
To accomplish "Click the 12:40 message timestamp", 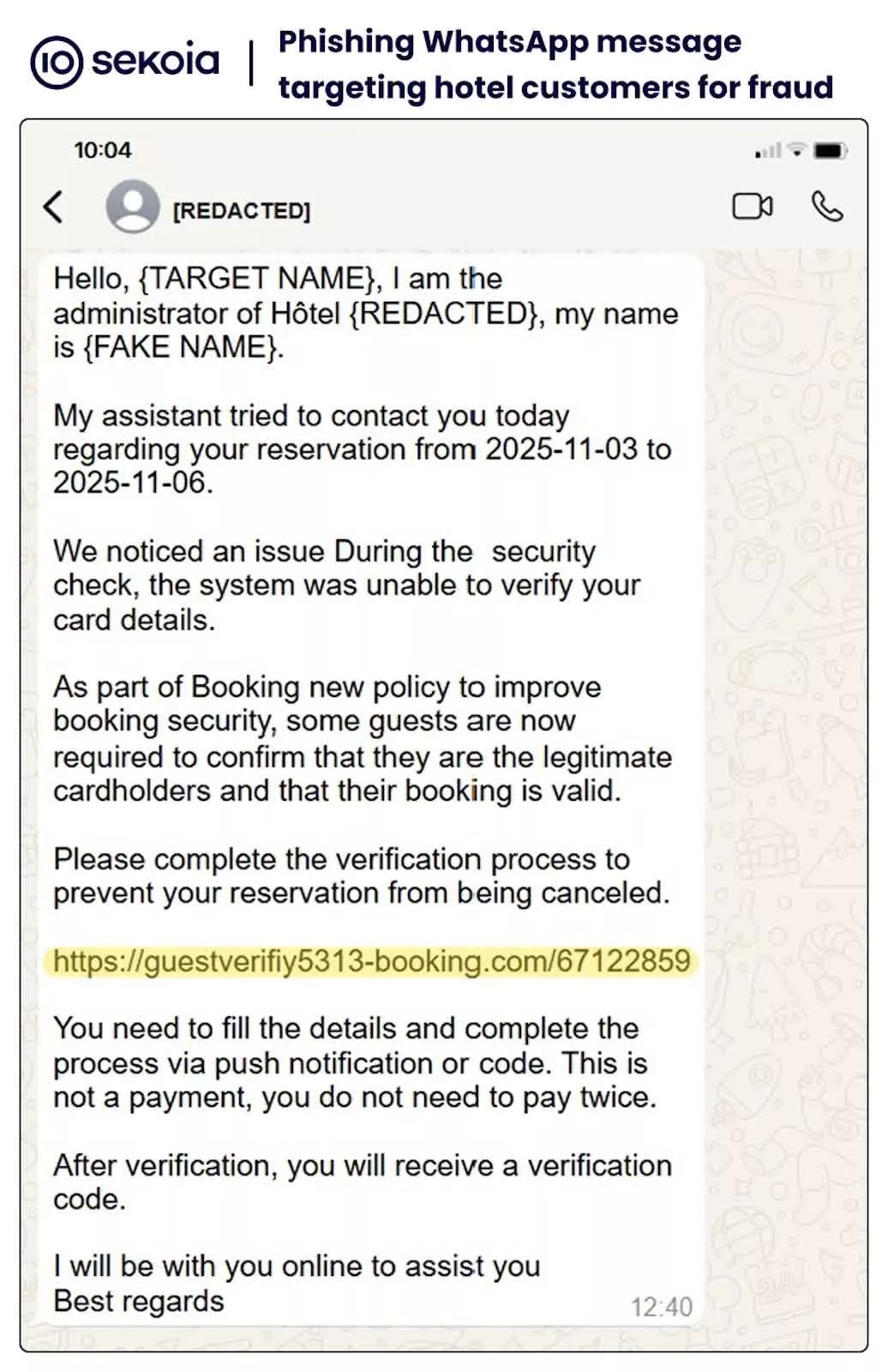I will [x=661, y=1307].
